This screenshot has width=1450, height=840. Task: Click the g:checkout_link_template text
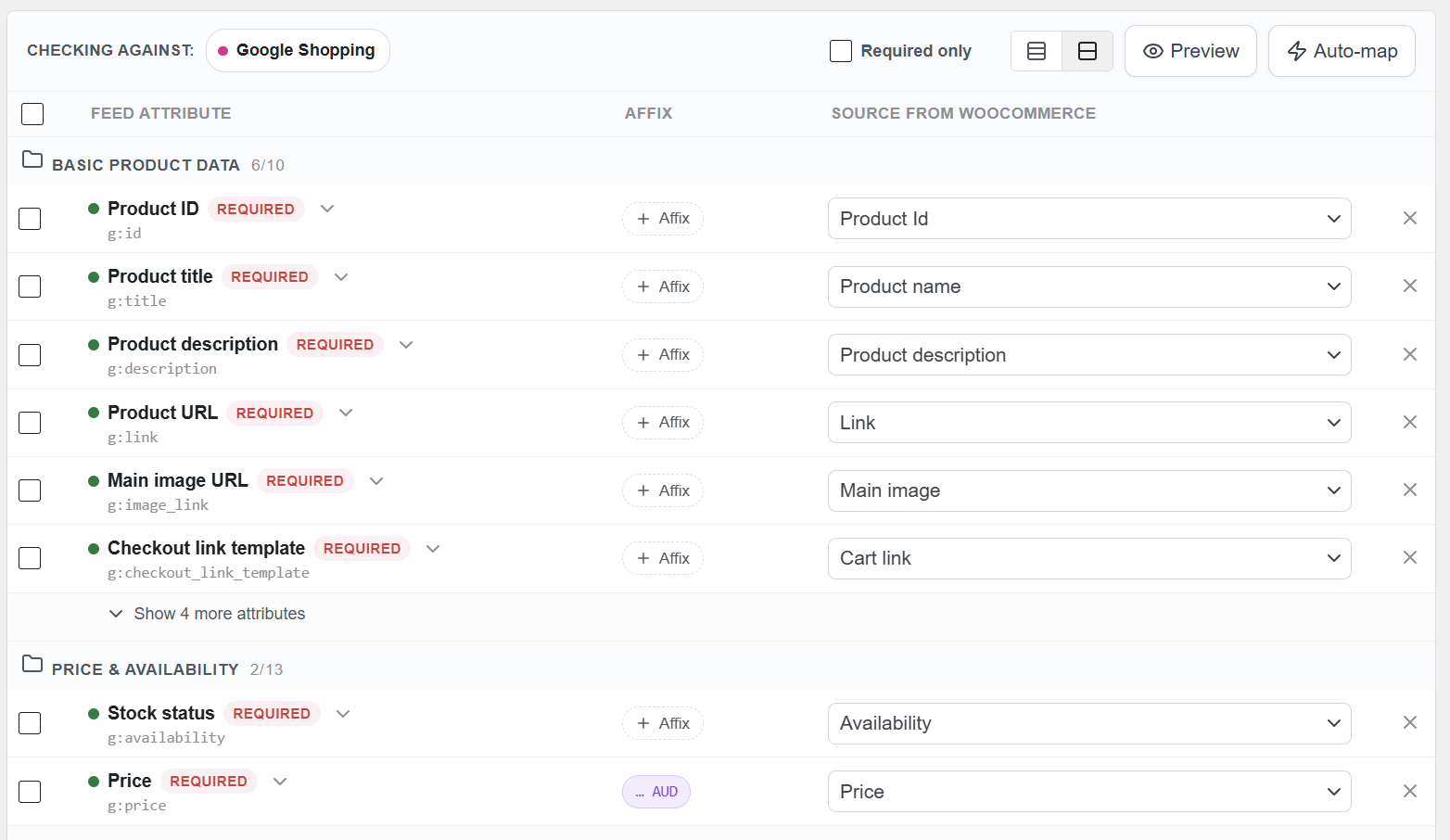coord(209,573)
